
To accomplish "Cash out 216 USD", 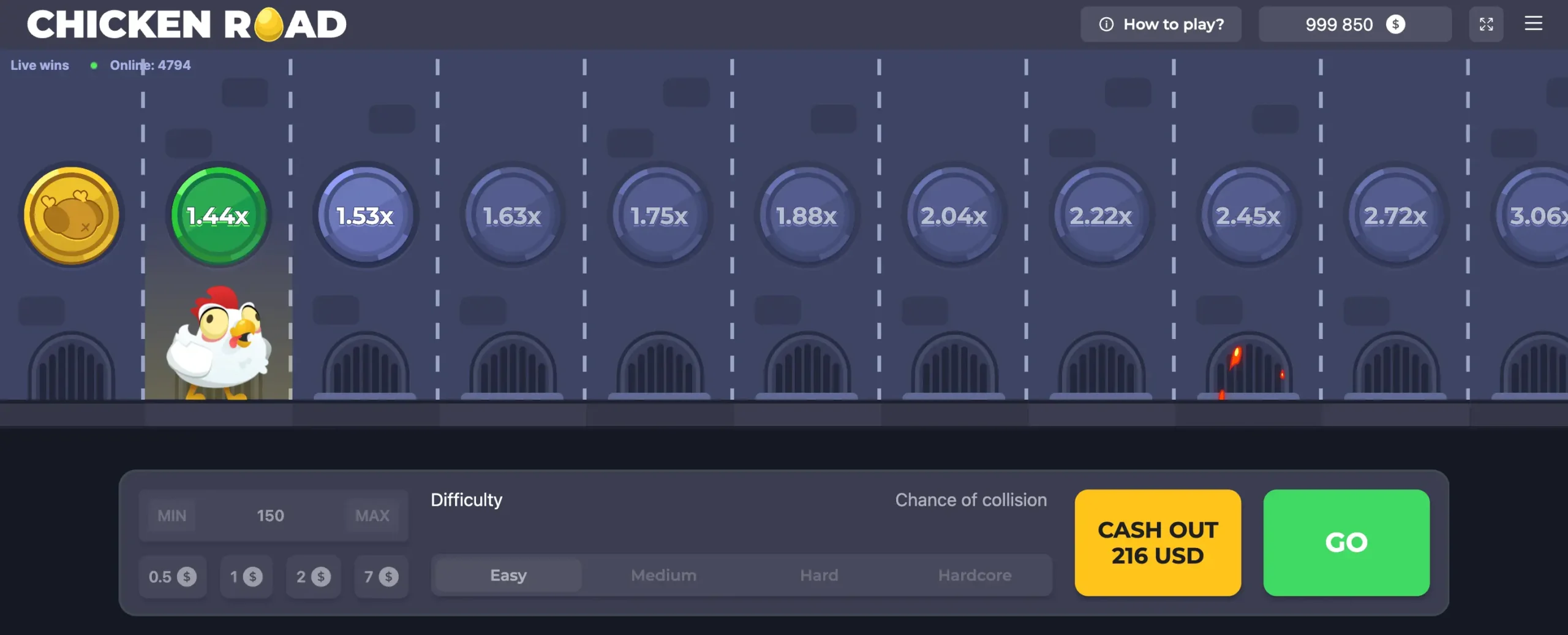I will tap(1158, 542).
